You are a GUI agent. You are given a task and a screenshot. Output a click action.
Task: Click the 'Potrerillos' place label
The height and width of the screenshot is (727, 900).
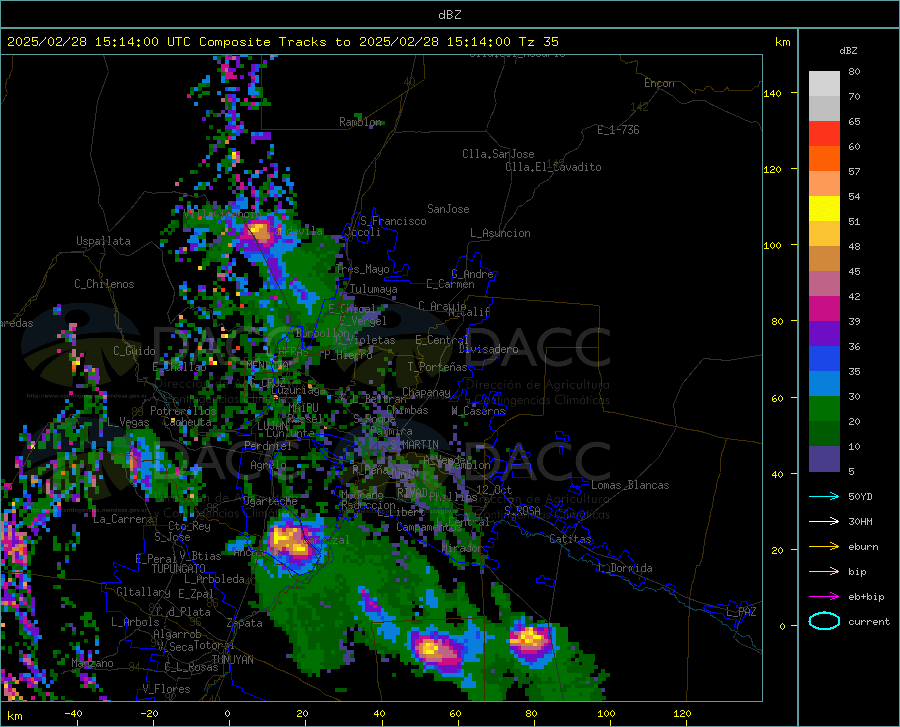[x=183, y=411]
